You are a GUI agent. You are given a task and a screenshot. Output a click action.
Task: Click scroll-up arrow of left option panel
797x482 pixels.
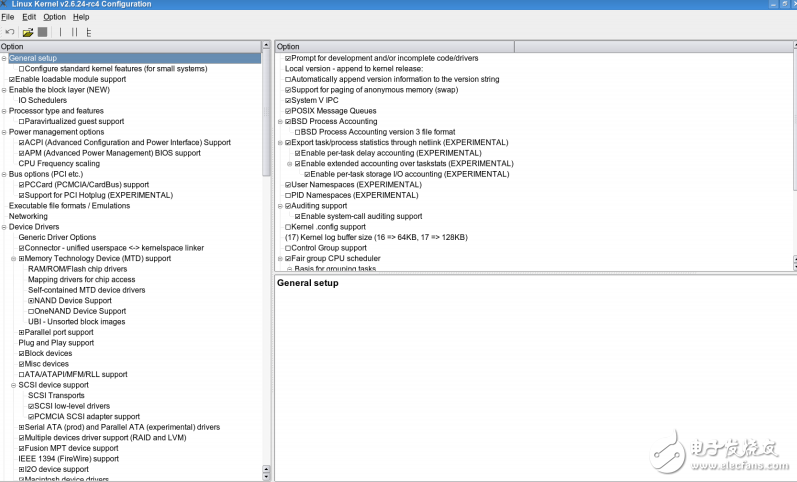pyautogui.click(x=266, y=46)
